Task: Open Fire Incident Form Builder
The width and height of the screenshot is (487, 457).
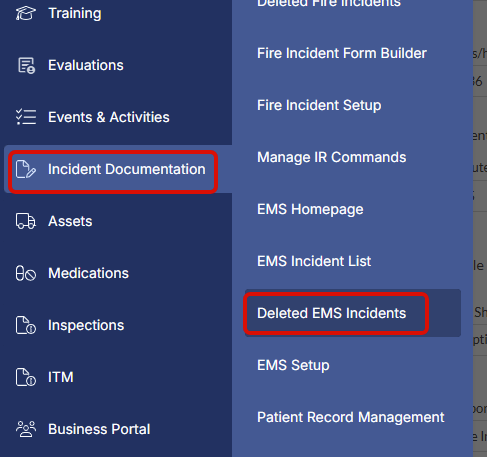Action: point(342,53)
